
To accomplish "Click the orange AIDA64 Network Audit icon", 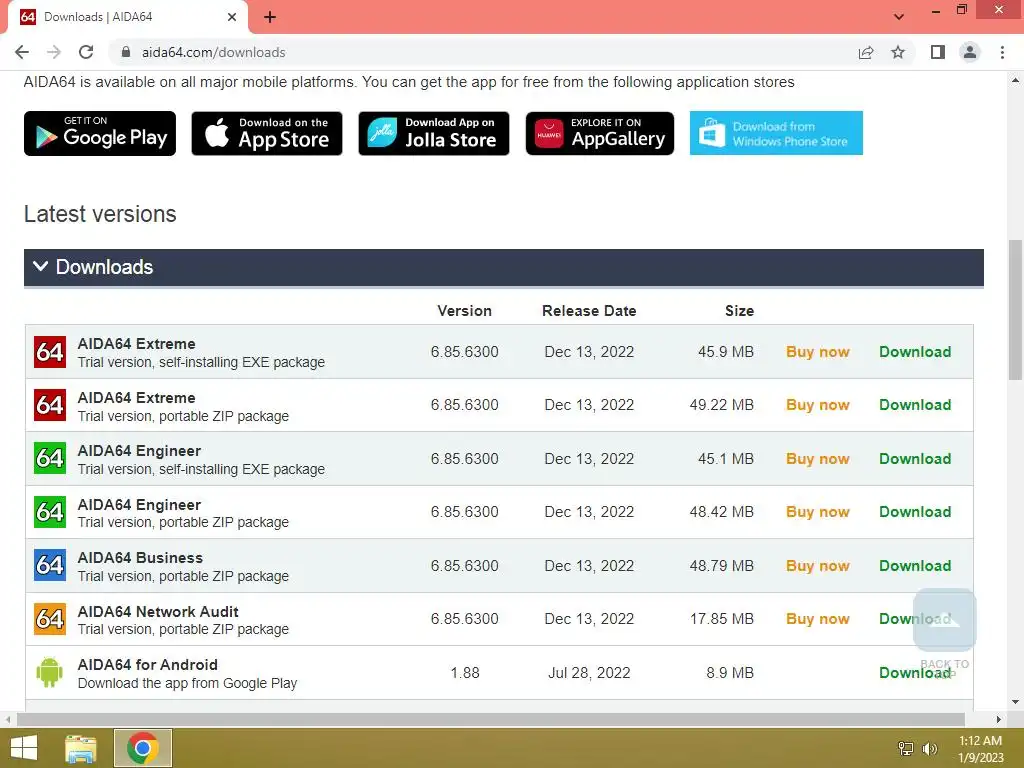I will [x=50, y=619].
